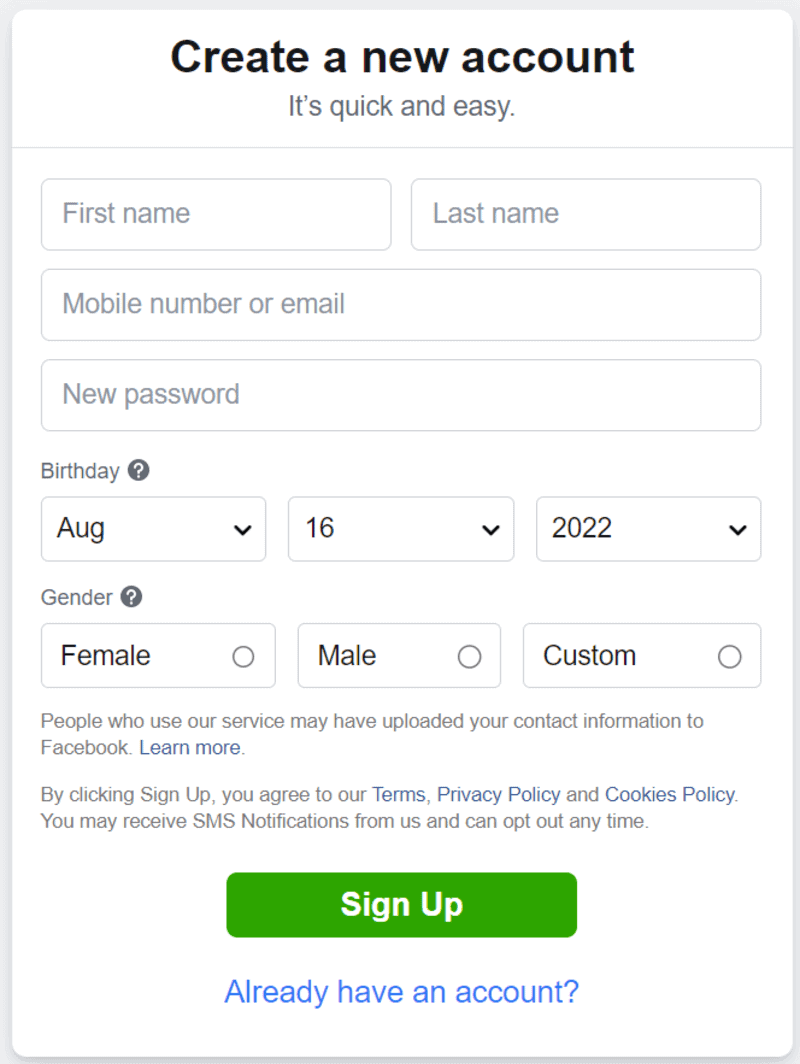The height and width of the screenshot is (1064, 800).
Task: Click the Birthday help question mark icon
Action: click(x=139, y=470)
